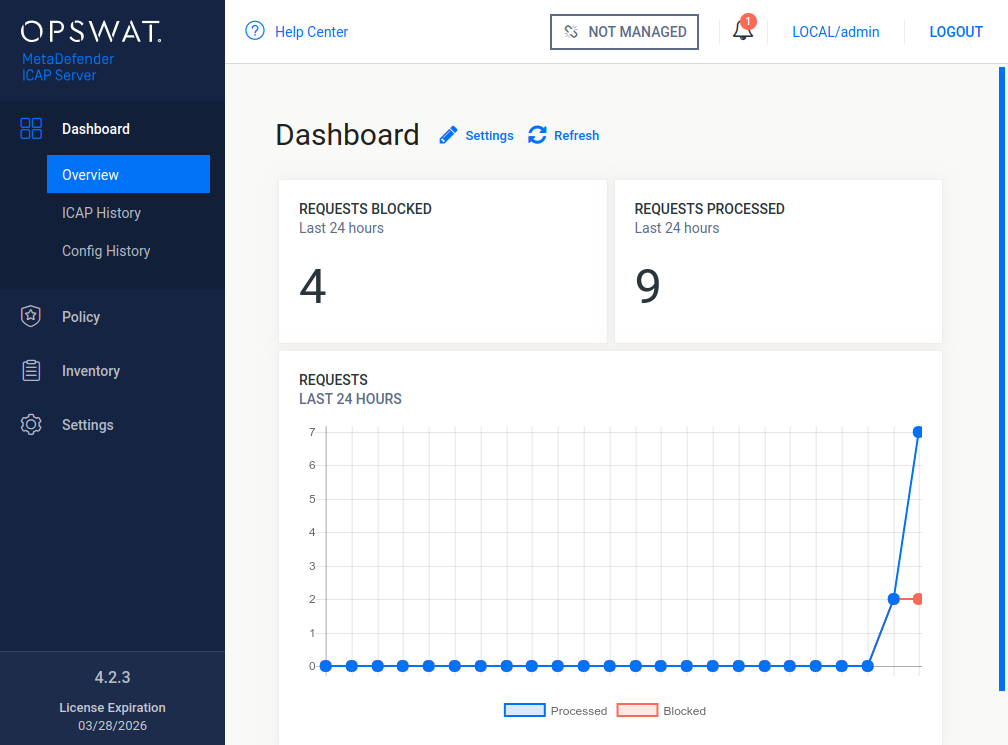Click the Processed legend label
The width and height of the screenshot is (1008, 745).
click(579, 711)
